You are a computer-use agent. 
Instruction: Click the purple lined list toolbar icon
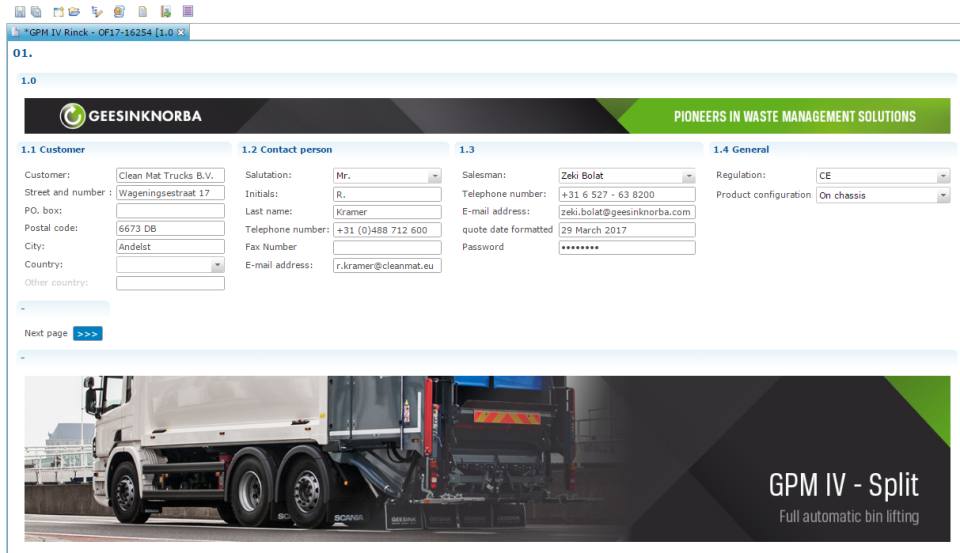[x=188, y=11]
